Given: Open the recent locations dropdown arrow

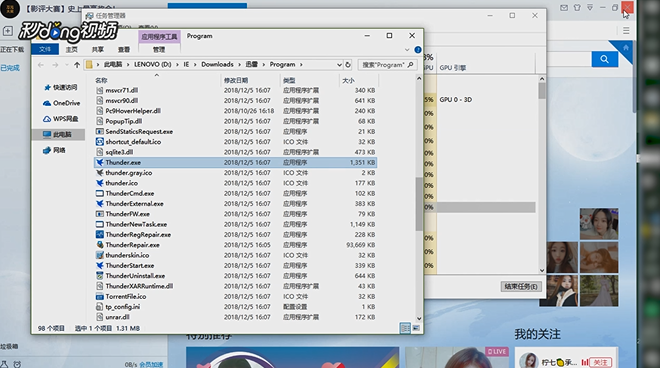Looking at the screenshot, I should pos(67,65).
